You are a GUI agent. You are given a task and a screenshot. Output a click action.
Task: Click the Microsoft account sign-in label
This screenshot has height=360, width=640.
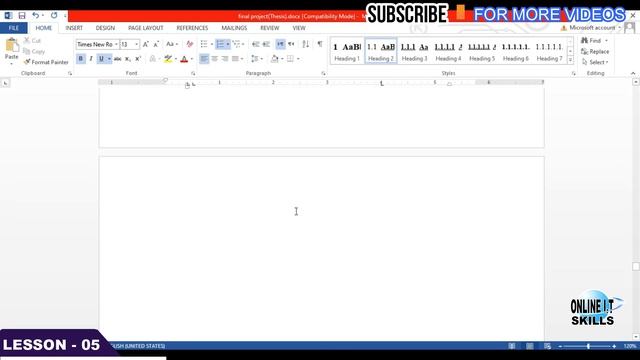592,28
